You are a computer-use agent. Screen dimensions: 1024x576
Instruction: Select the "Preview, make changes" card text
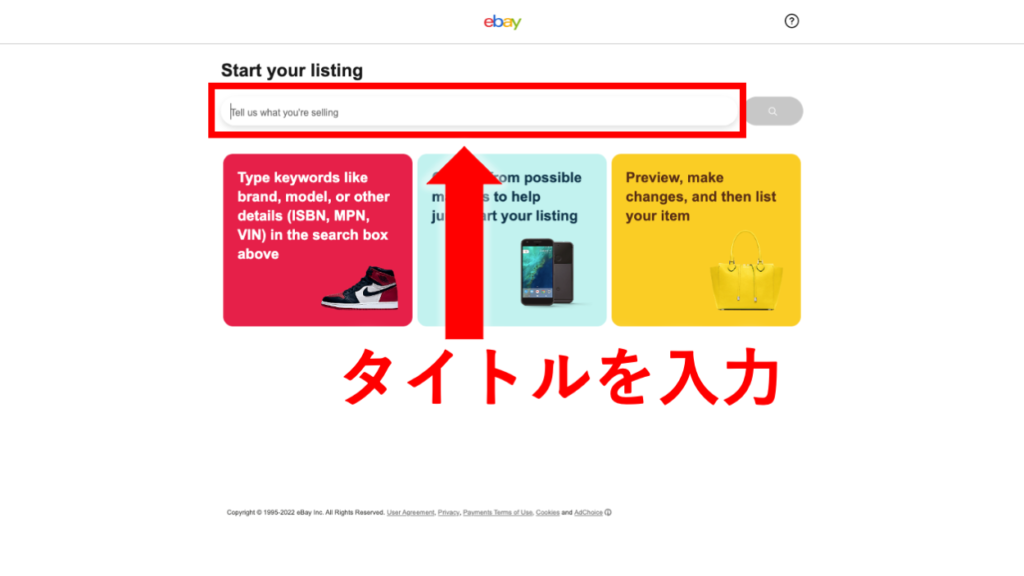pos(701,197)
